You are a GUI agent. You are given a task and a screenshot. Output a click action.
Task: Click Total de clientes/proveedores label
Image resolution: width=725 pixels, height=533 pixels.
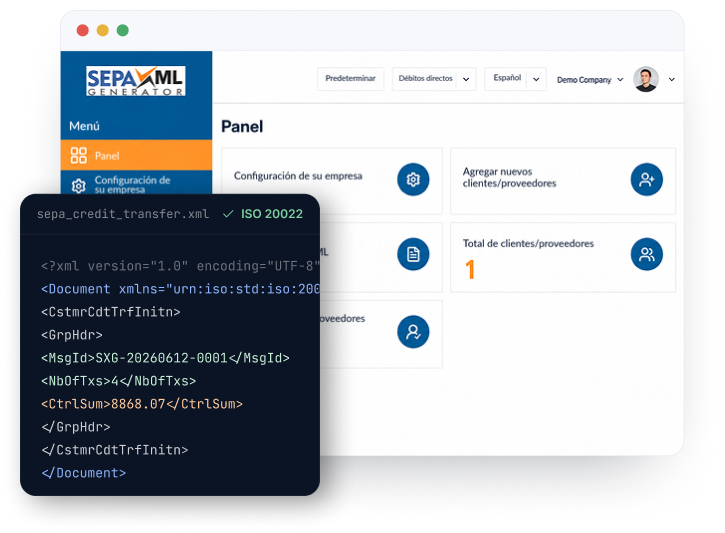tap(528, 243)
